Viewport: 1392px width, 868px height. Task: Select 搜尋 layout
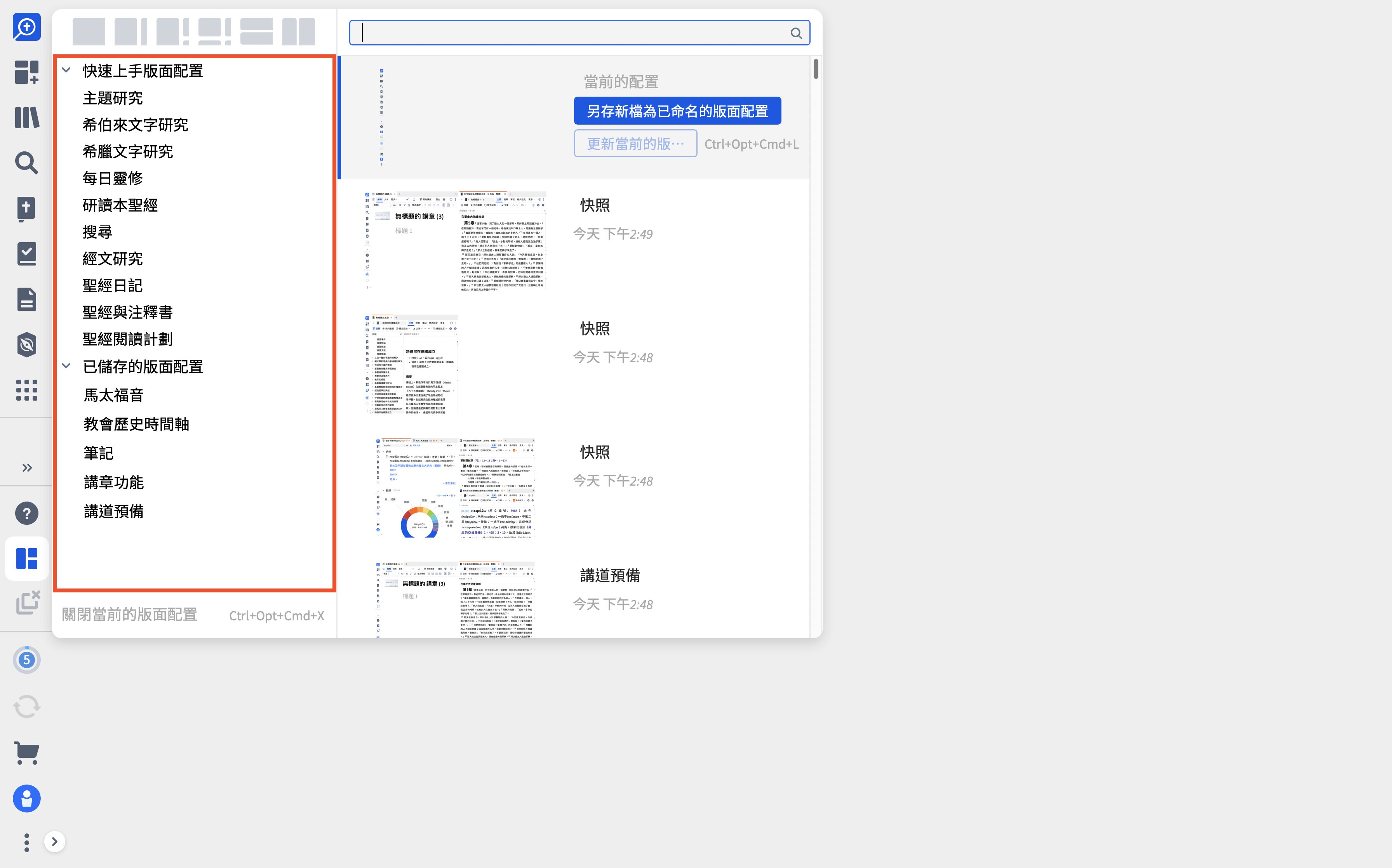[97, 232]
